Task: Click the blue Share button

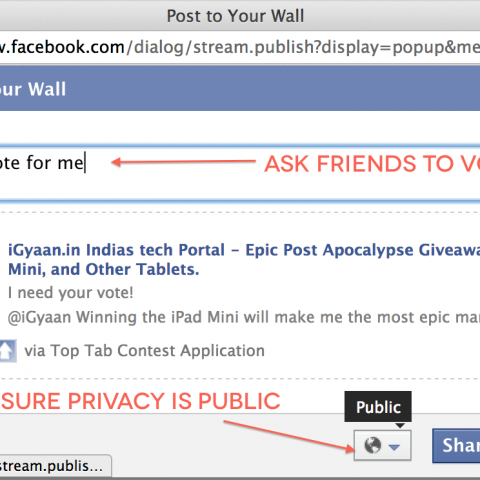Action: coord(456,446)
